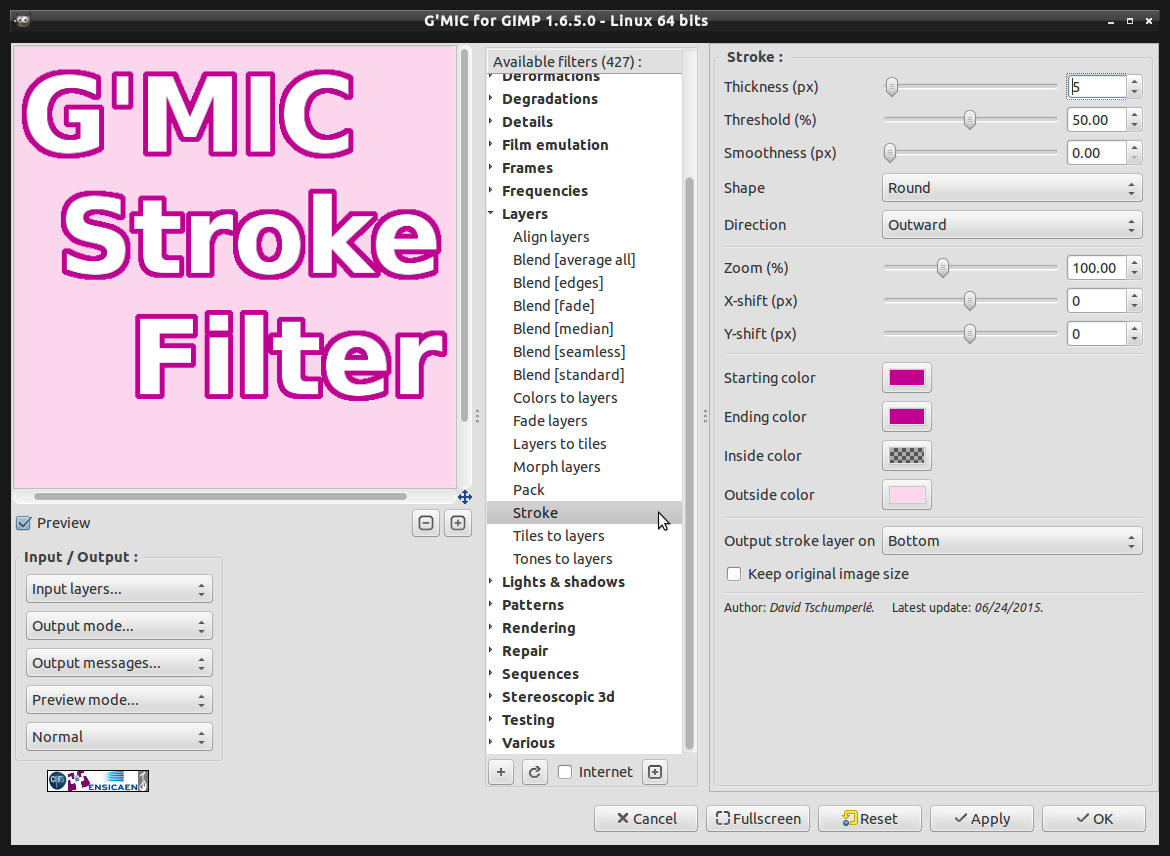Zoom in the preview with the plus icon
The height and width of the screenshot is (856, 1170).
click(458, 523)
